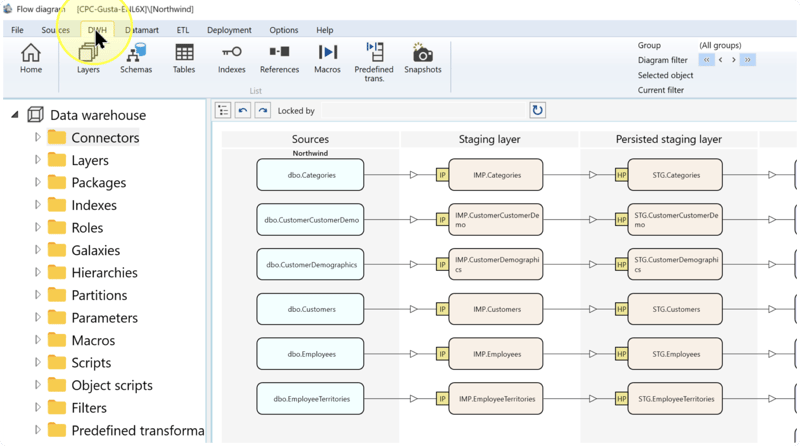The image size is (800, 446).
Task: Click the redo arrow button
Action: [263, 110]
